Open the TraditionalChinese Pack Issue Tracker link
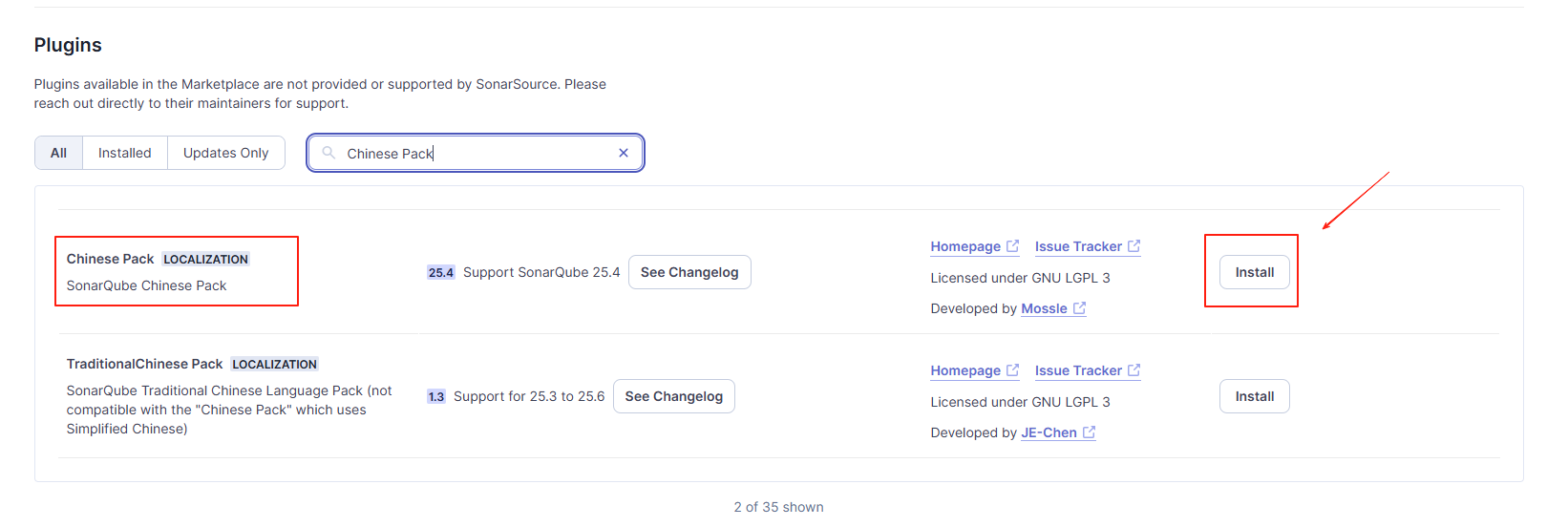Image resolution: width=1568 pixels, height=527 pixels. [x=1078, y=370]
